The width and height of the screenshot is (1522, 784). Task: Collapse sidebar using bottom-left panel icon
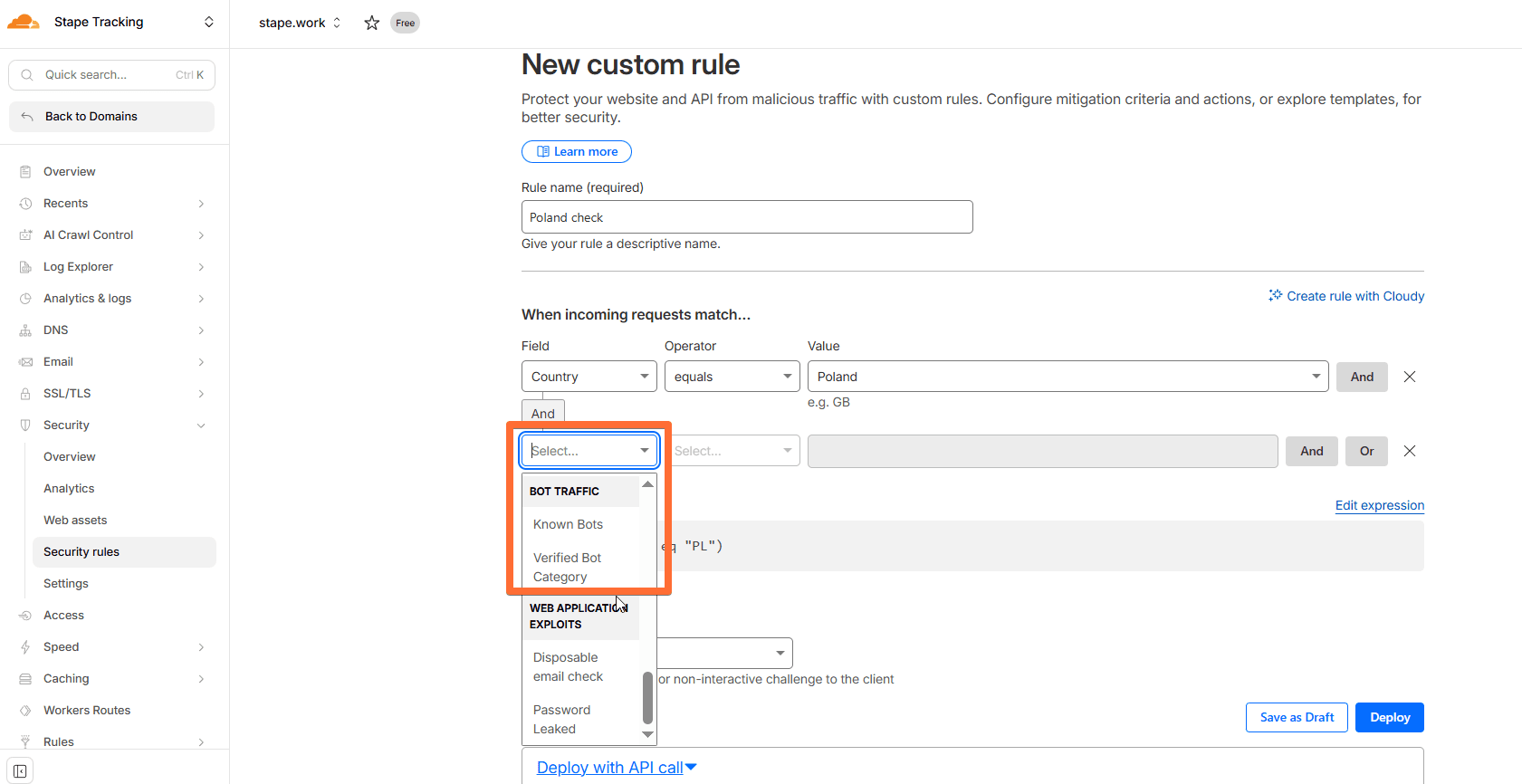[20, 770]
